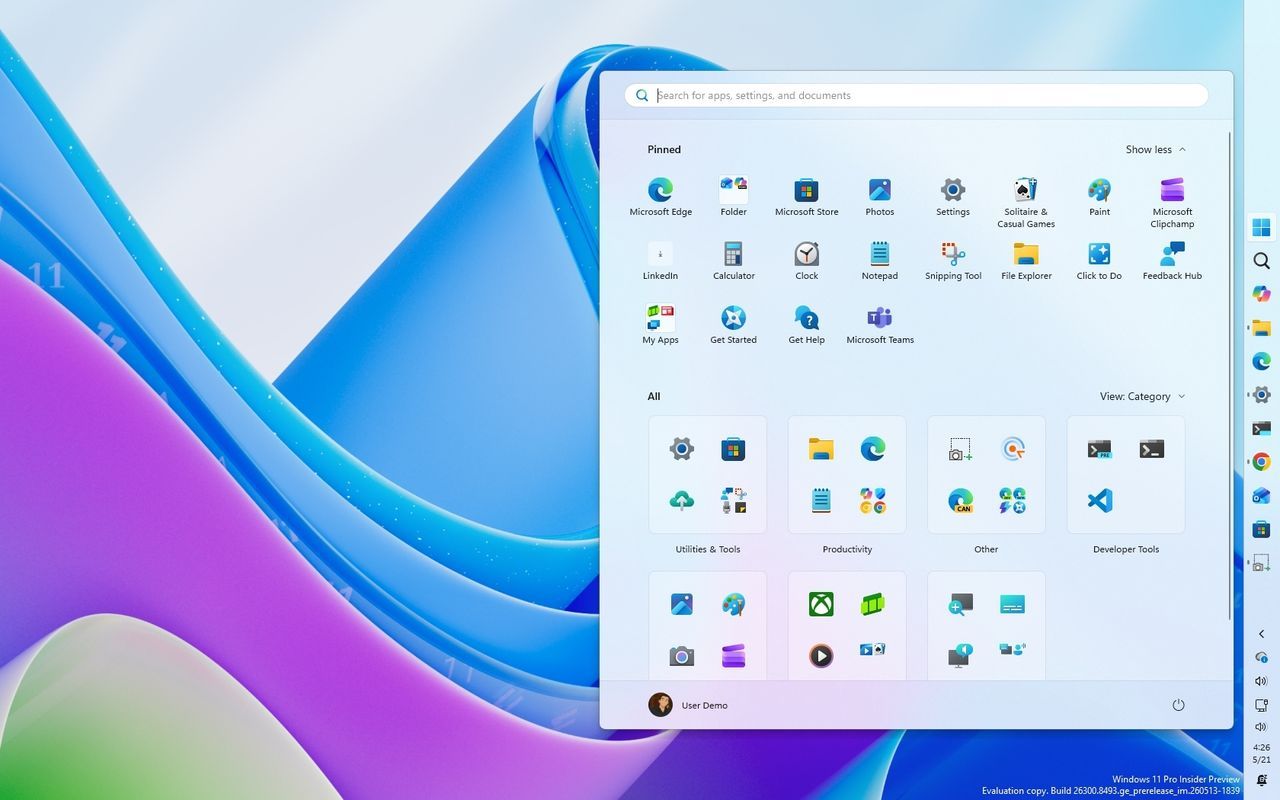The image size is (1280, 800).
Task: Launch Feedback Hub
Action: coord(1172,261)
